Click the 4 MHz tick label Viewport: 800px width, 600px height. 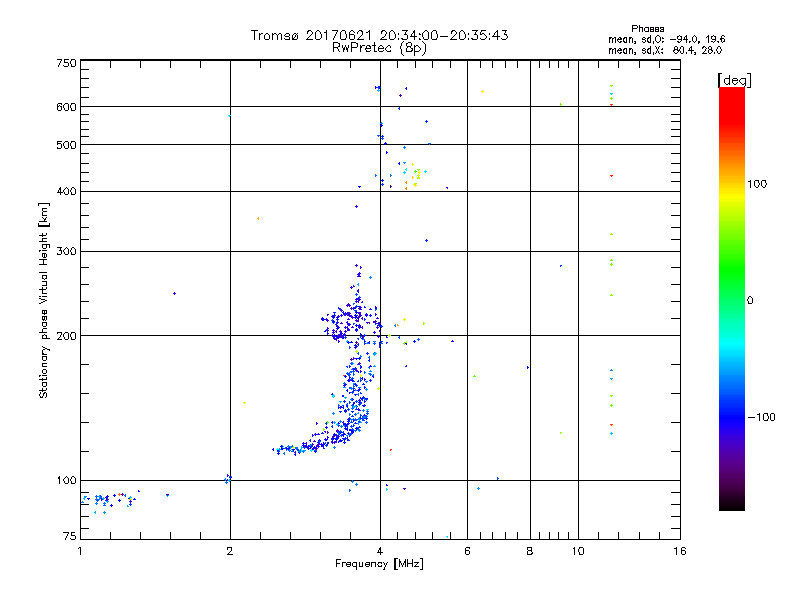coord(380,551)
